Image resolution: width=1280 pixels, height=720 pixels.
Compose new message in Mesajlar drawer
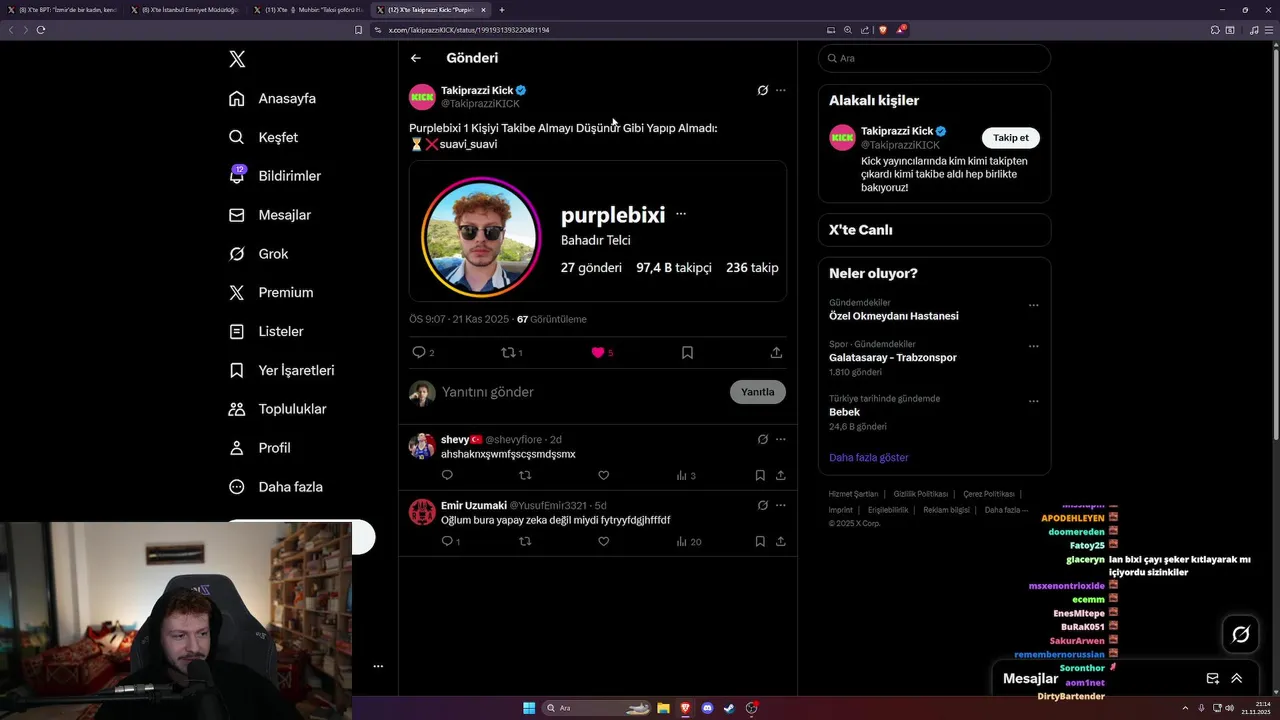[1213, 678]
